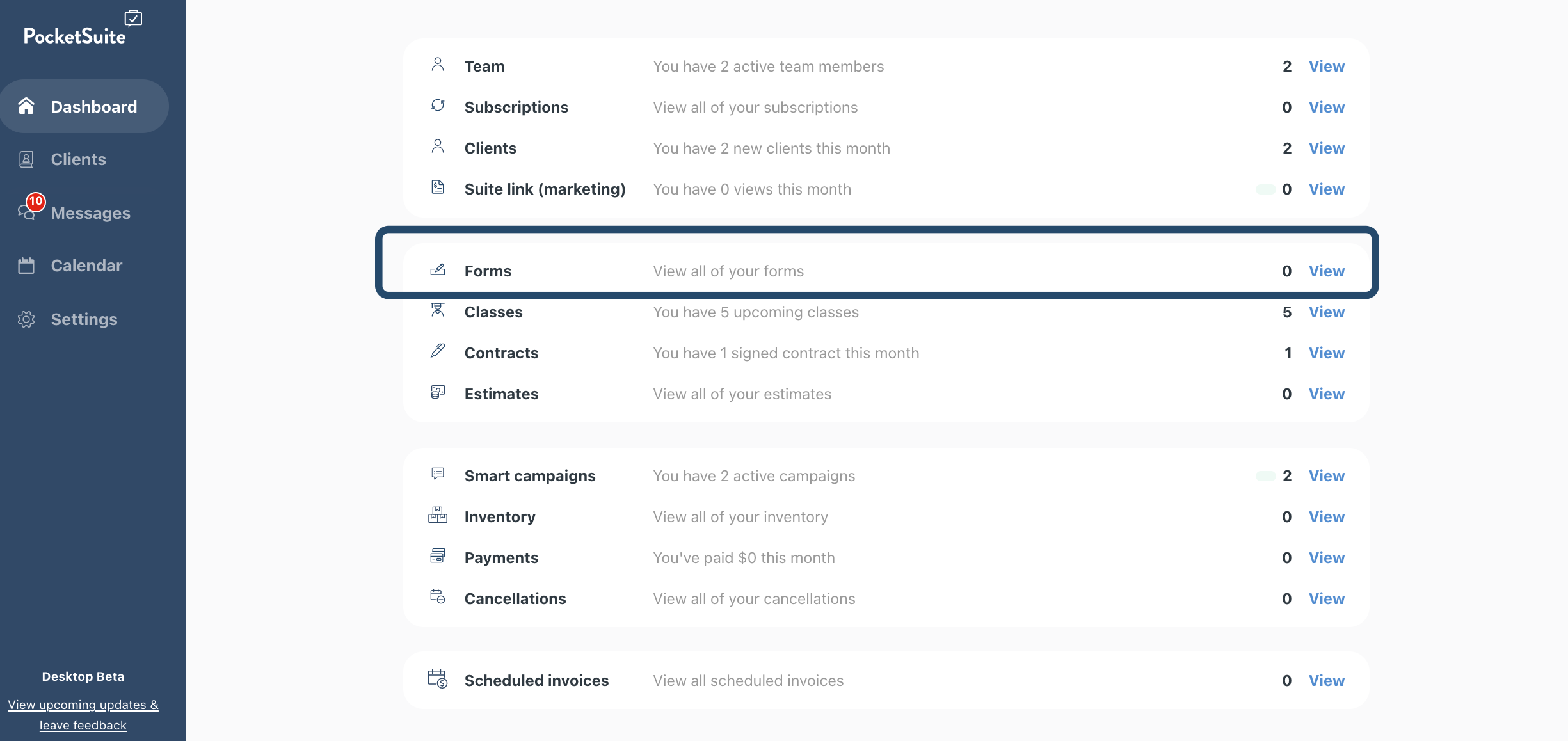1568x741 pixels.
Task: Click the Cancellations icon
Action: pos(438,597)
